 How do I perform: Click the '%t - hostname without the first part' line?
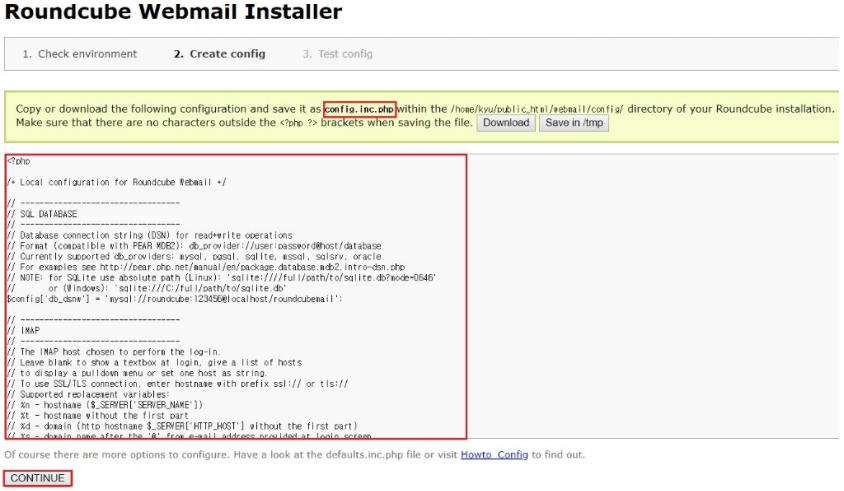98,416
